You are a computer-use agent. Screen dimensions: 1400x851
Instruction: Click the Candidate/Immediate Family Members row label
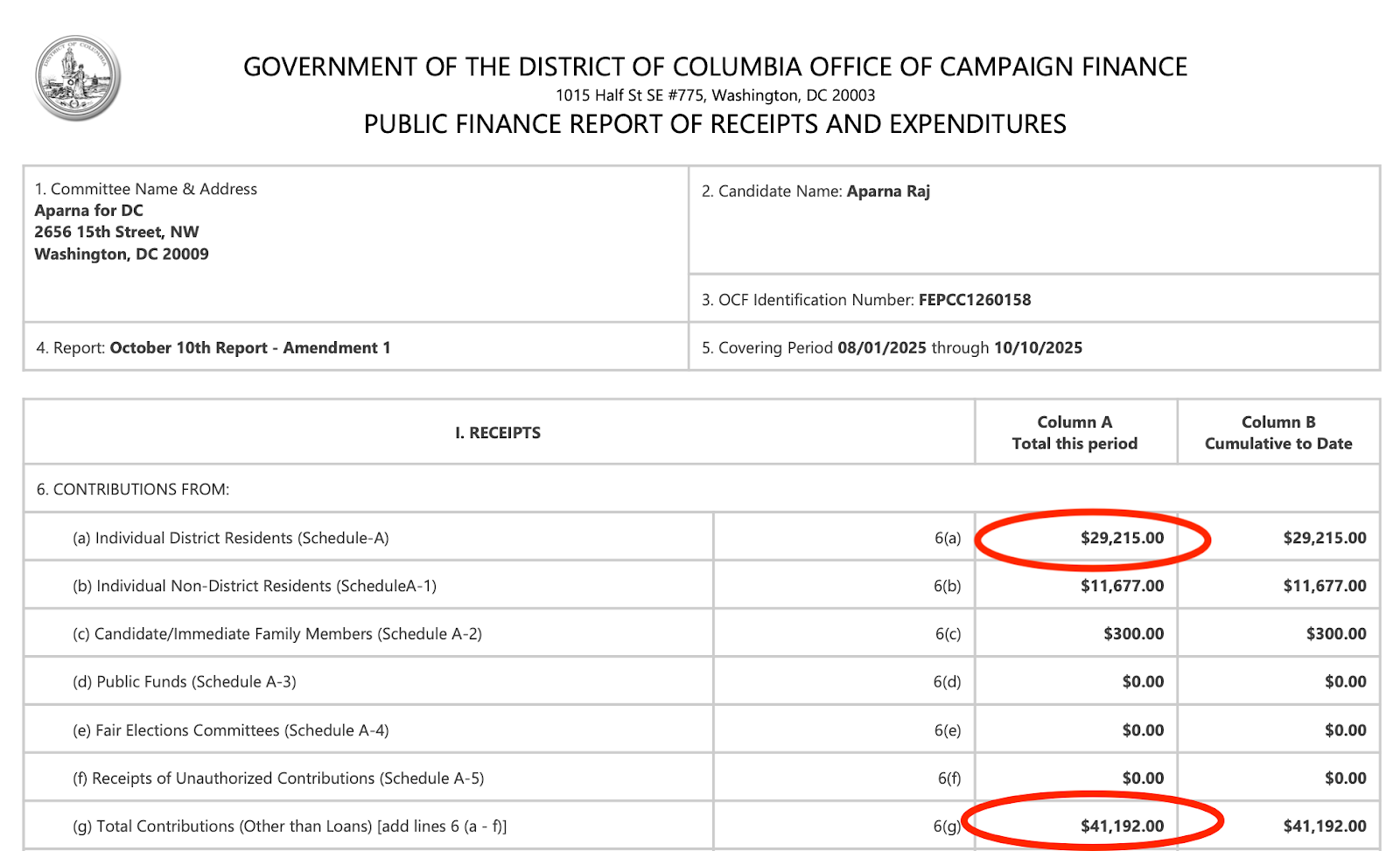pos(277,634)
